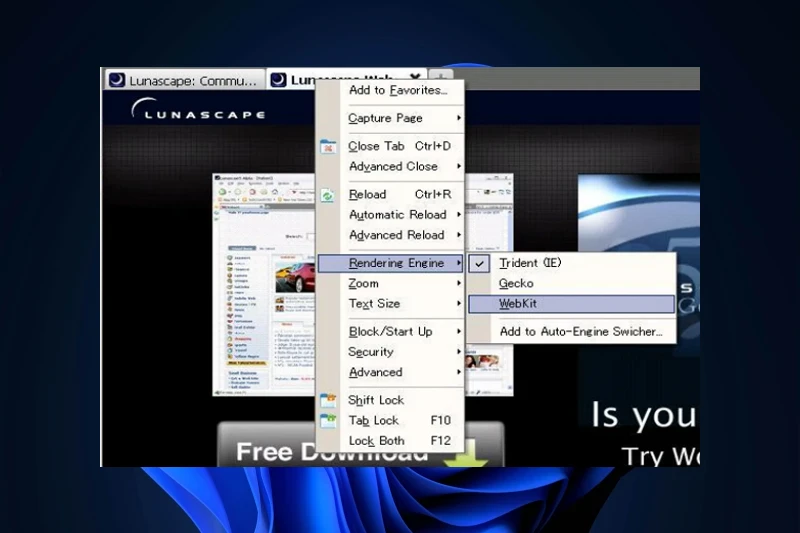The image size is (800, 533).
Task: Click the Lunascape logo in the page header
Action: click(198, 109)
